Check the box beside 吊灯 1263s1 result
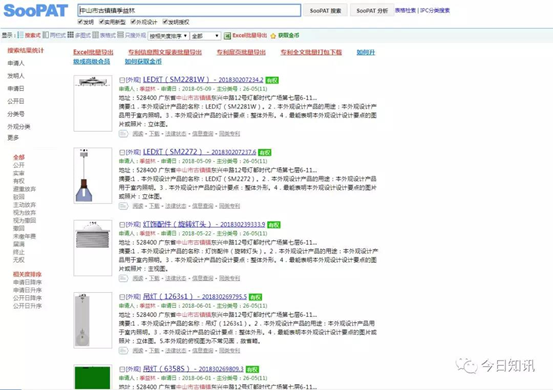The height and width of the screenshot is (390, 553). [122, 297]
